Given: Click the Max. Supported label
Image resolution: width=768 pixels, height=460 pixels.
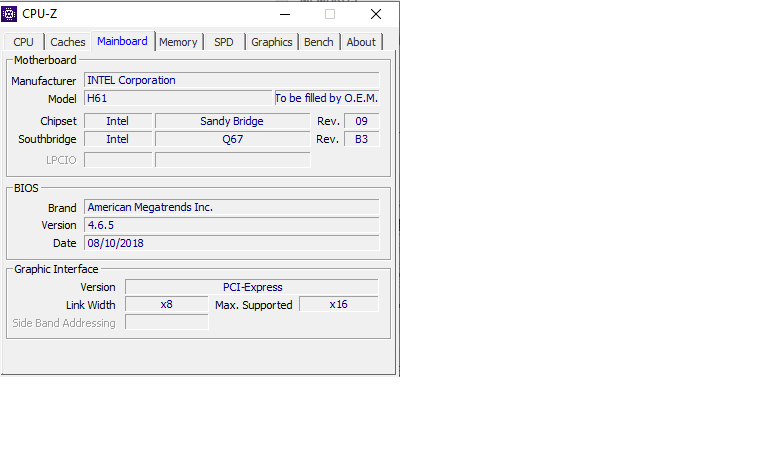Looking at the screenshot, I should (x=254, y=305).
